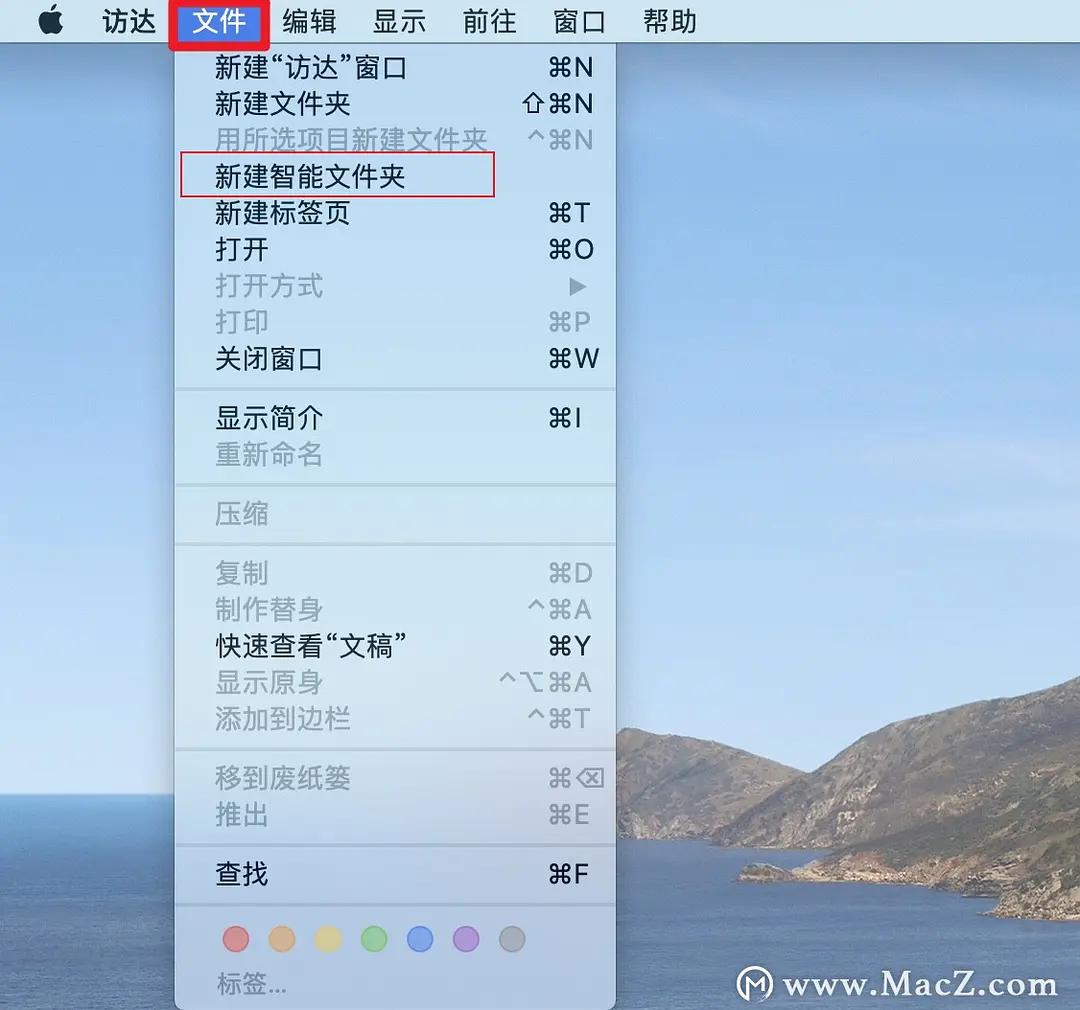Select 显示简介 to show info
Image resolution: width=1080 pixels, height=1010 pixels.
pyautogui.click(x=269, y=419)
